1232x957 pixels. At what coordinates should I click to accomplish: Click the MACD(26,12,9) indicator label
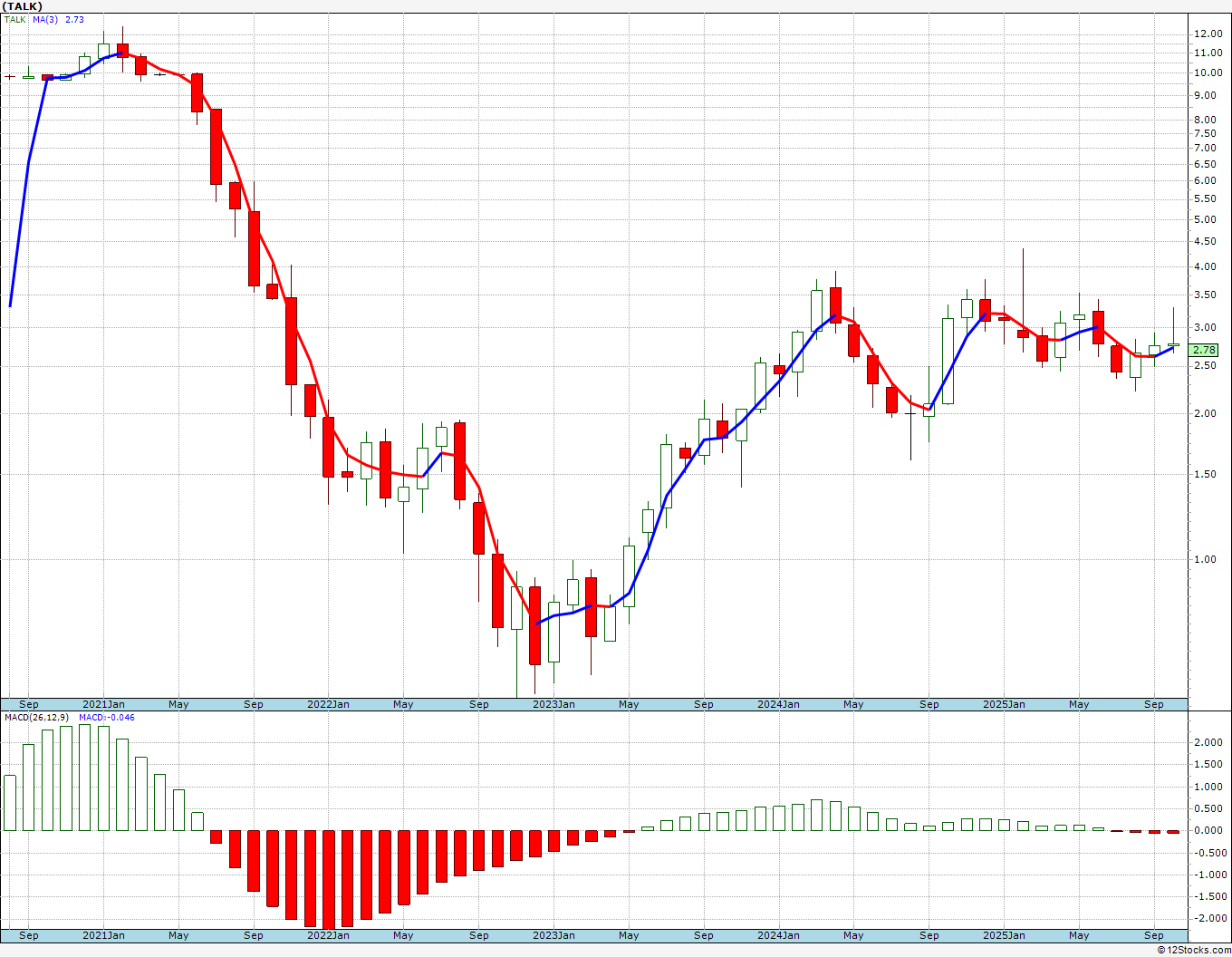point(37,717)
